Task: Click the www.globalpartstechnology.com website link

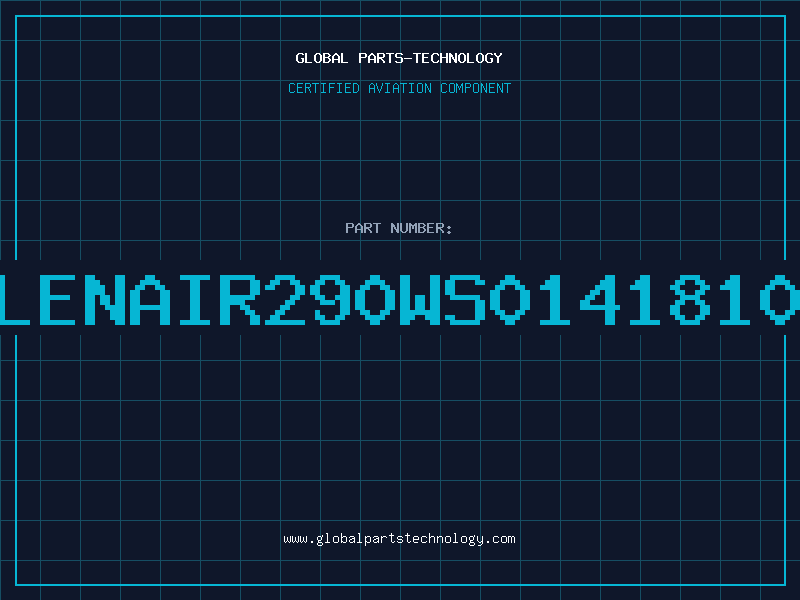Action: coord(399,539)
